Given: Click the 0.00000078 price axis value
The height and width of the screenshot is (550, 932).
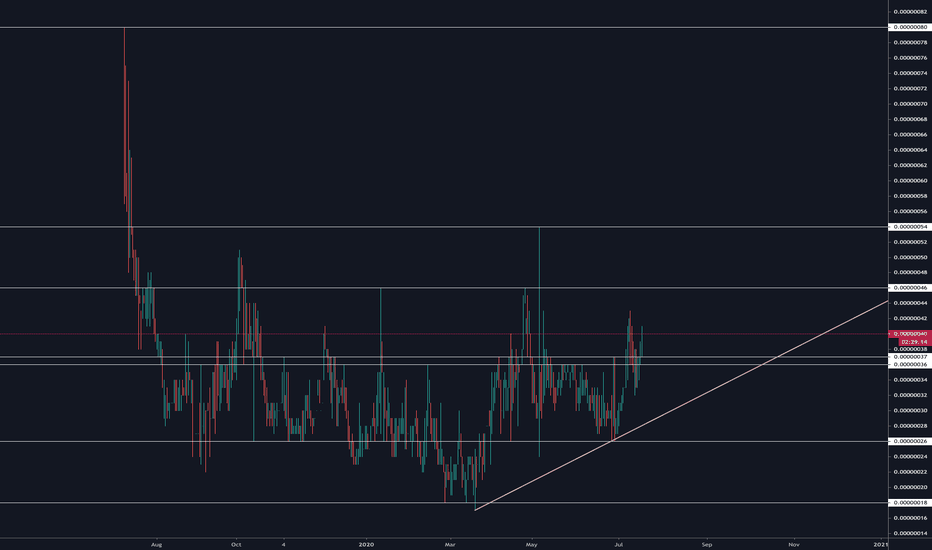Looking at the screenshot, I should pos(911,43).
